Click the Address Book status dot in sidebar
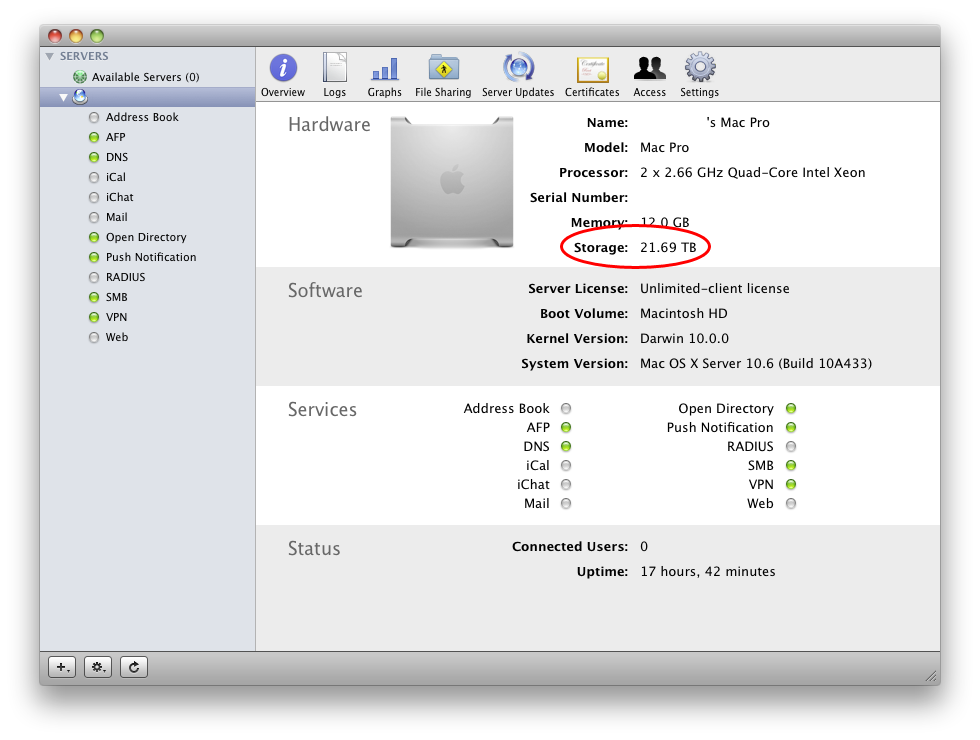Viewport: 980px width, 740px height. 94,117
